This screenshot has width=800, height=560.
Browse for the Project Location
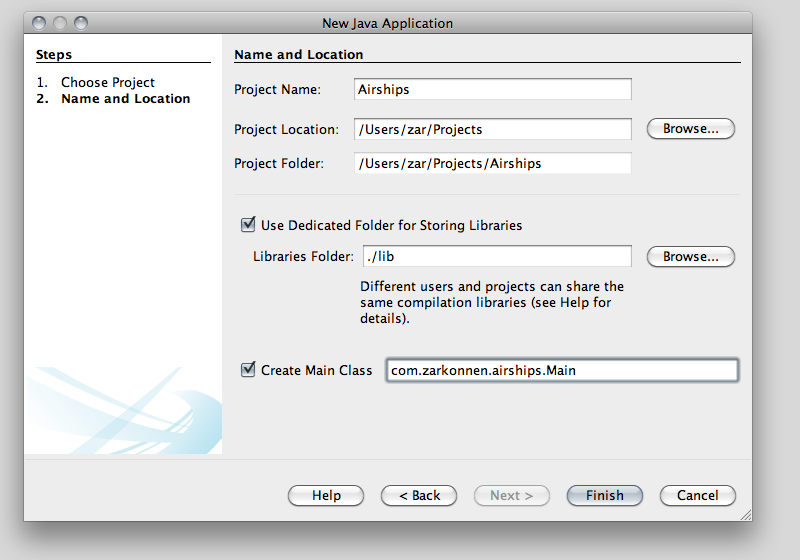pos(691,129)
